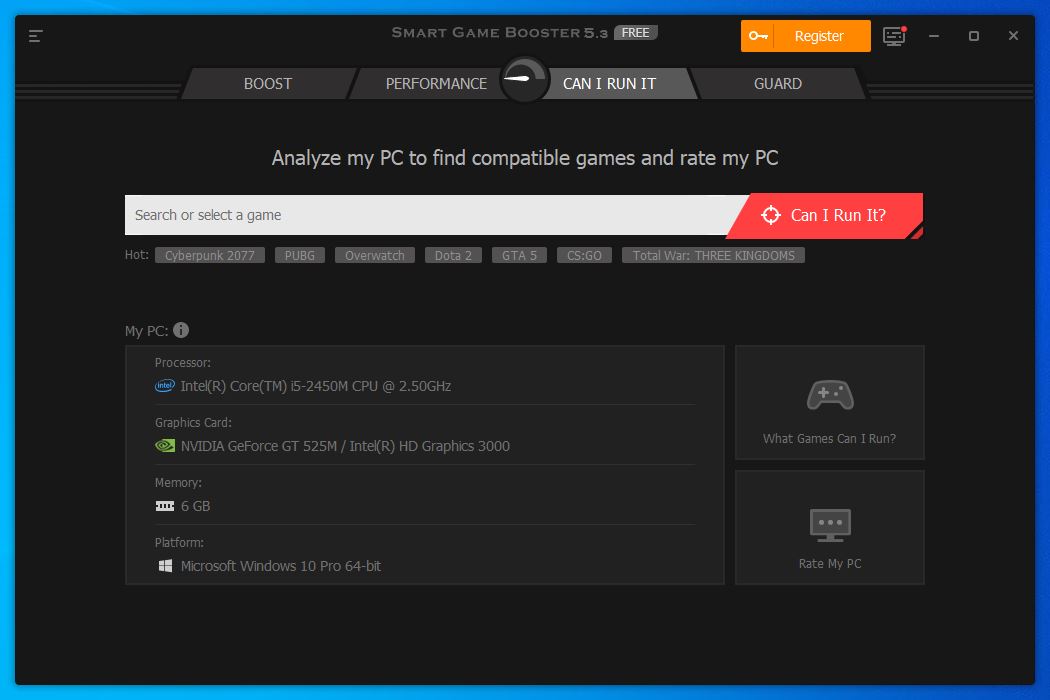The width and height of the screenshot is (1050, 700).
Task: Open the hamburger menu icon
Action: pyautogui.click(x=35, y=36)
